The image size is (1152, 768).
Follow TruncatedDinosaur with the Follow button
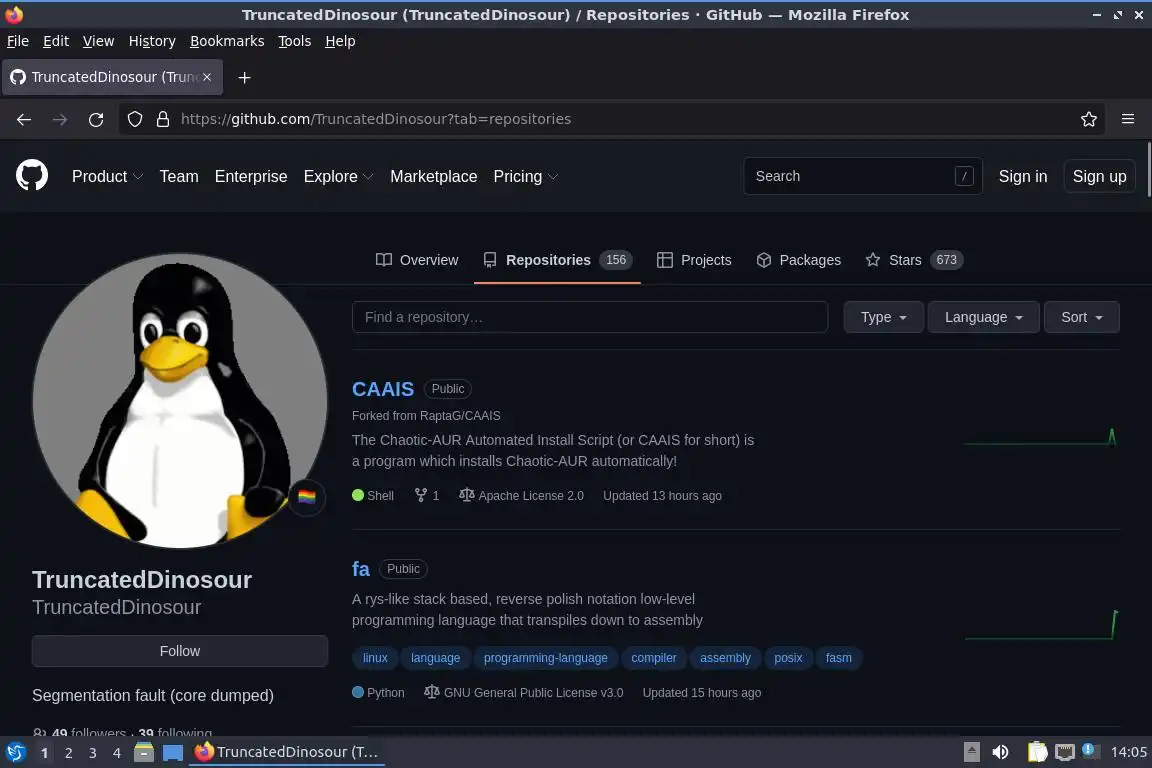point(179,651)
